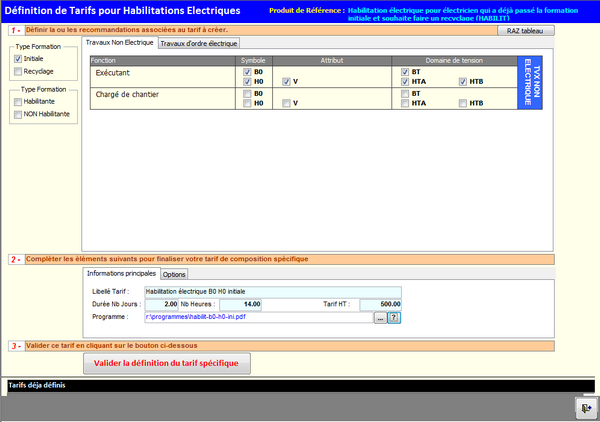
Task: Enable the Recyclage checkbox
Action: pyautogui.click(x=19, y=72)
